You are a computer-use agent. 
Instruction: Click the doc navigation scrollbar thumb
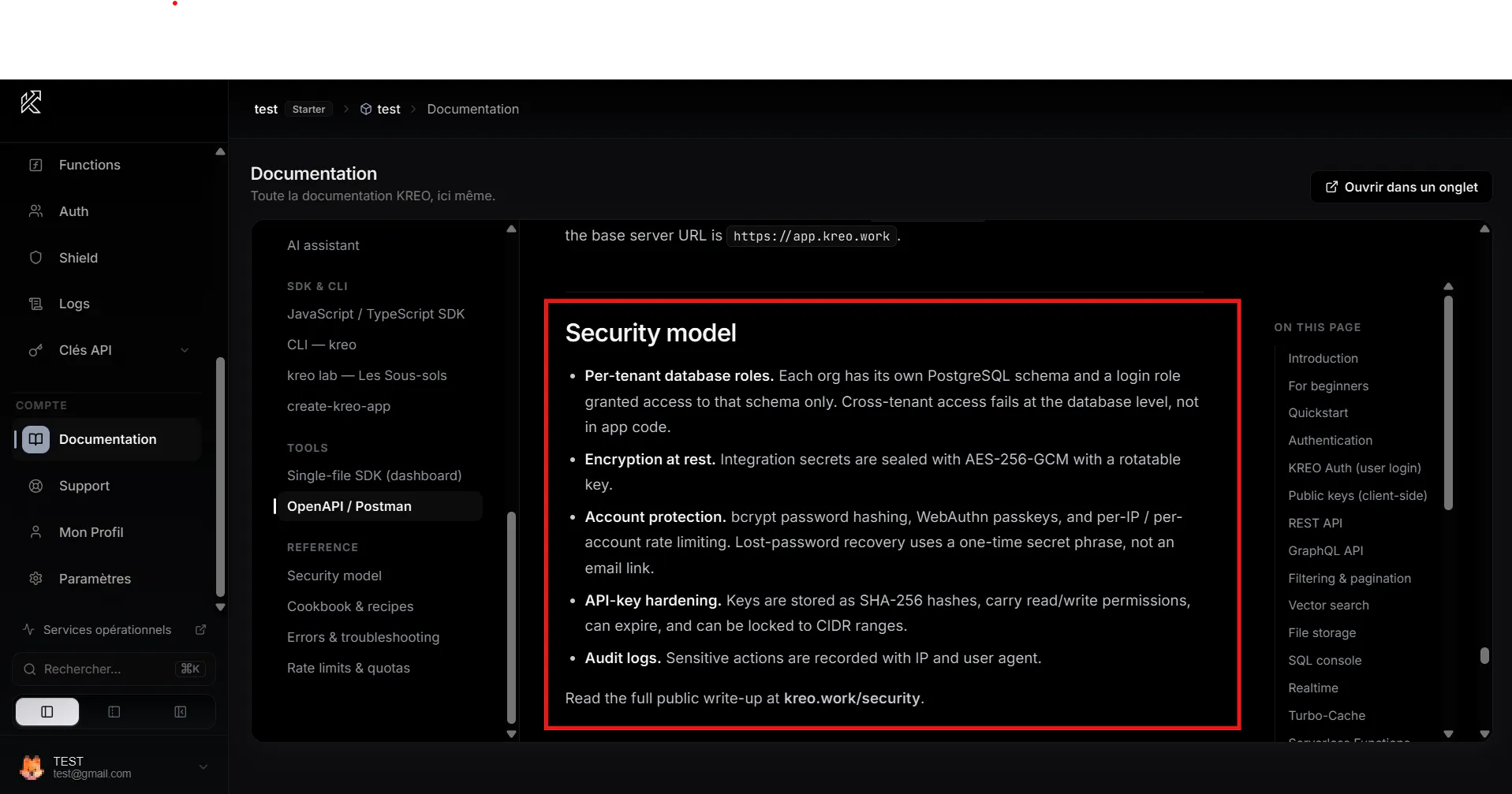[511, 617]
